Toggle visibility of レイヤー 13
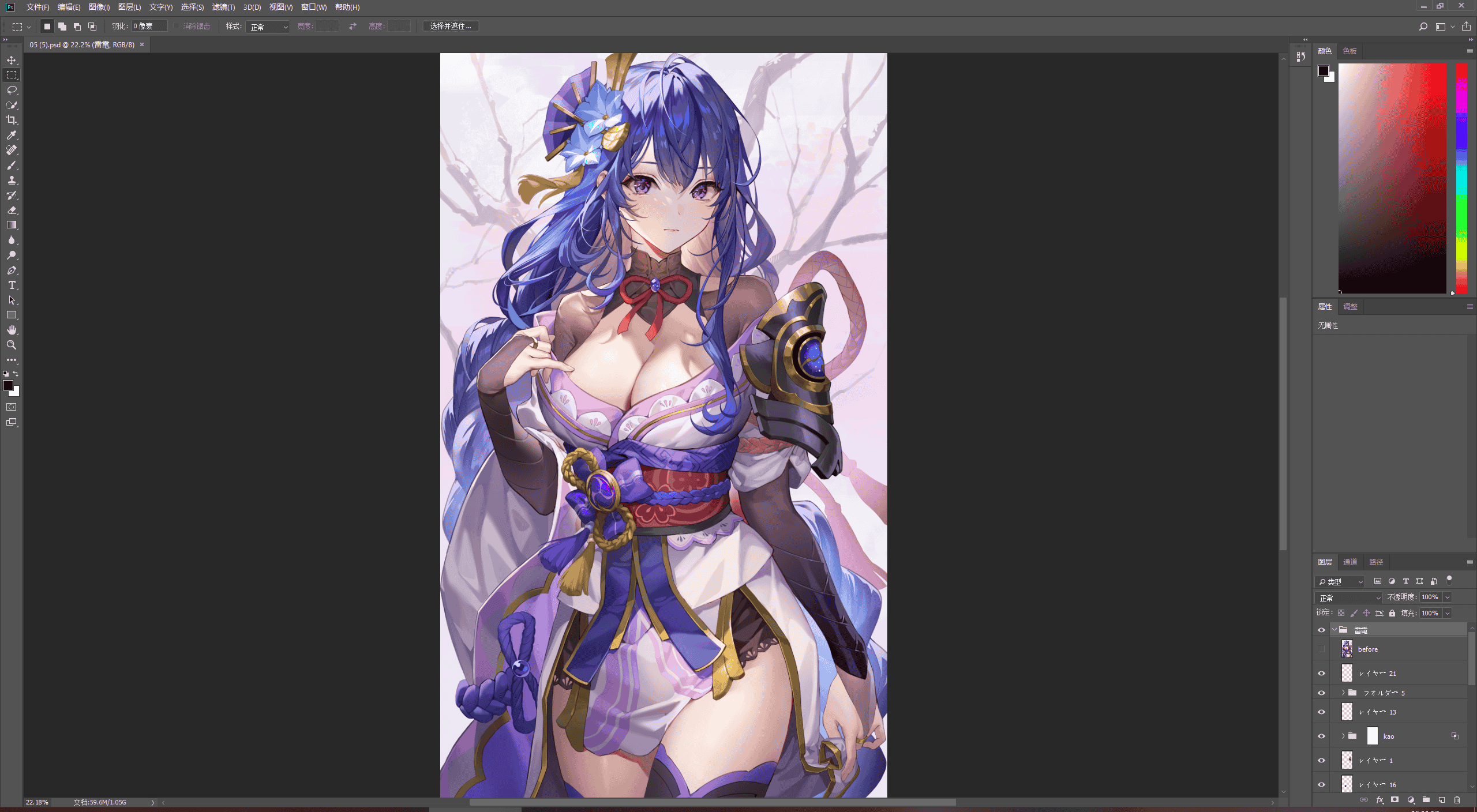The height and width of the screenshot is (812, 1477). tap(1321, 712)
